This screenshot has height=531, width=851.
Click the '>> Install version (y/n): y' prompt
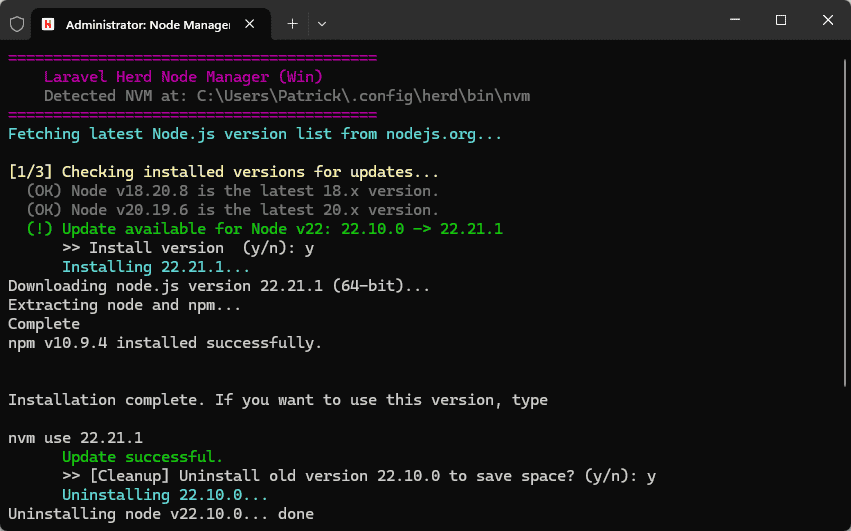[x=188, y=248]
